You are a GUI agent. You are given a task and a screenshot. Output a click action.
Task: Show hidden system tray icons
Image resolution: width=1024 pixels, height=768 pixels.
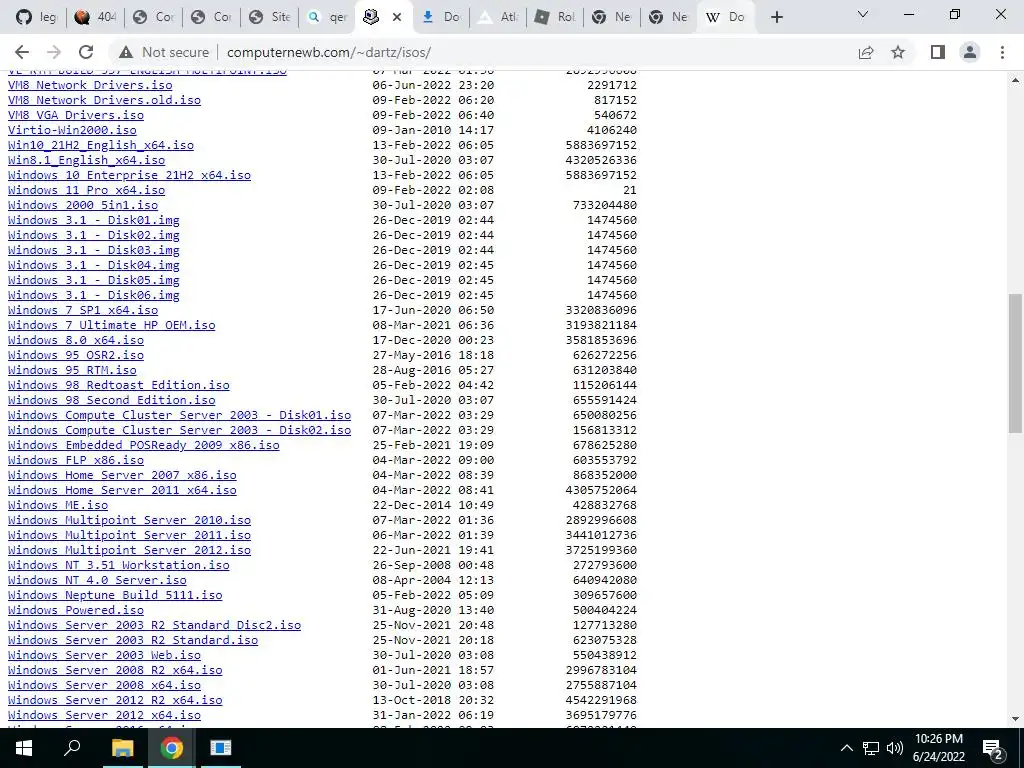pos(846,748)
